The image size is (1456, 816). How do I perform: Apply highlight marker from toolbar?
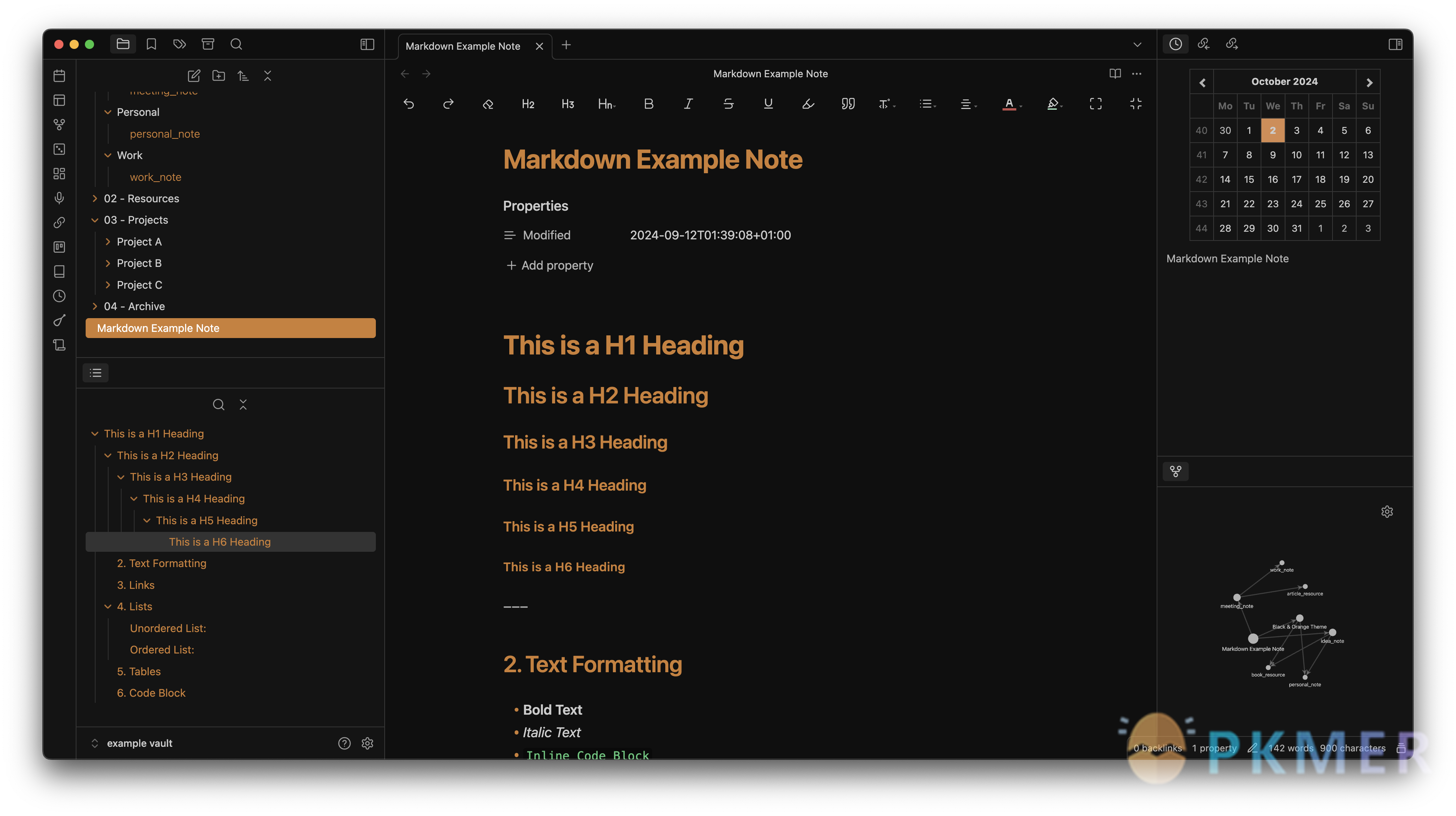[808, 104]
